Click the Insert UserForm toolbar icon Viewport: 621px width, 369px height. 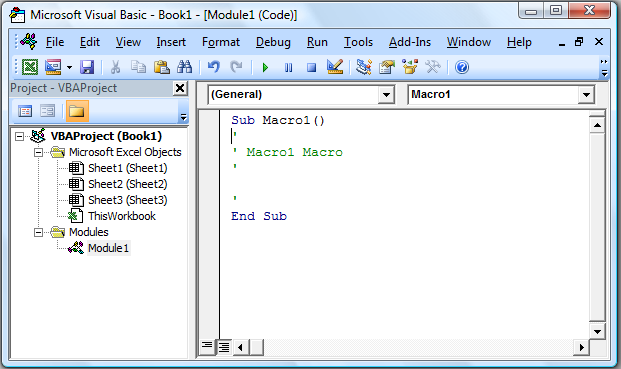coord(53,67)
